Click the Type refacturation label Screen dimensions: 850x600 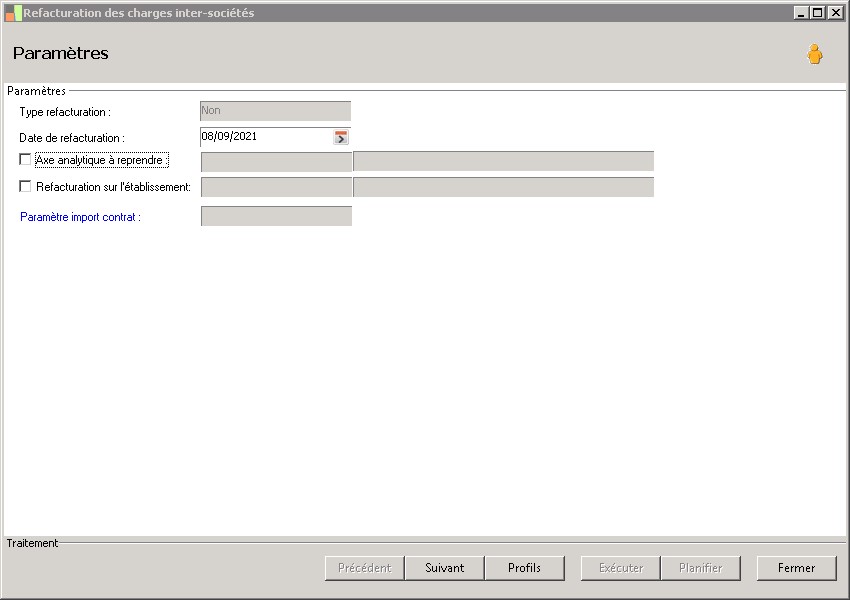[65, 112]
